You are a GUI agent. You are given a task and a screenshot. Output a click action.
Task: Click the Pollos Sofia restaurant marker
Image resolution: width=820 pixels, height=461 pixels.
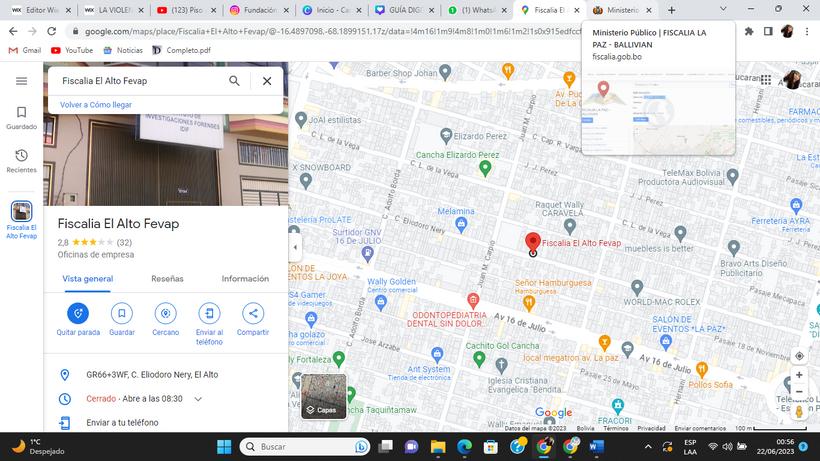pyautogui.click(x=702, y=370)
